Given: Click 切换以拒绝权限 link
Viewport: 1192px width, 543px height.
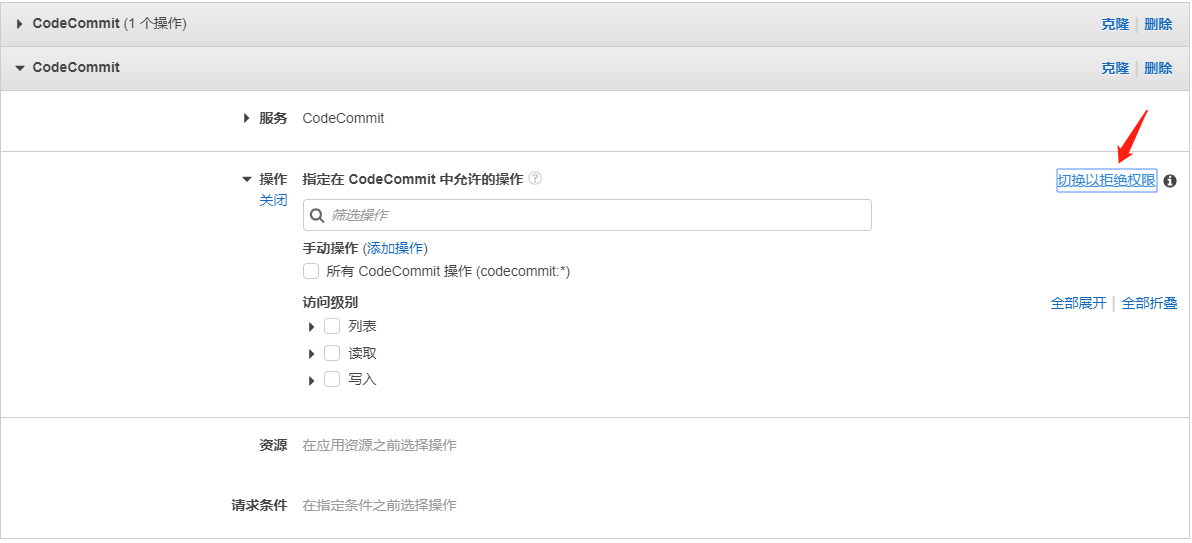Looking at the screenshot, I should pyautogui.click(x=1106, y=180).
